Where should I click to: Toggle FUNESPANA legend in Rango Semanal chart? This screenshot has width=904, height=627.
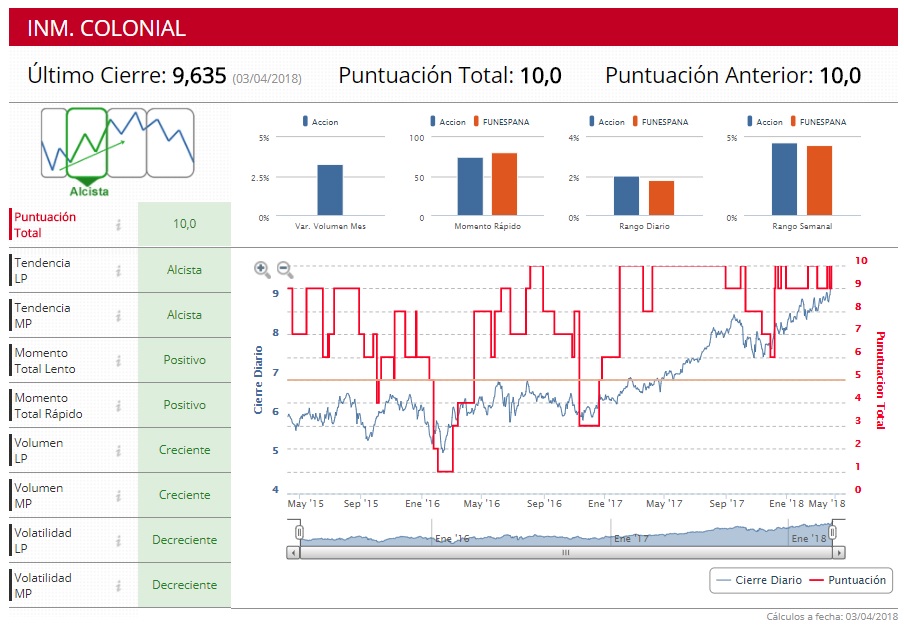point(818,122)
